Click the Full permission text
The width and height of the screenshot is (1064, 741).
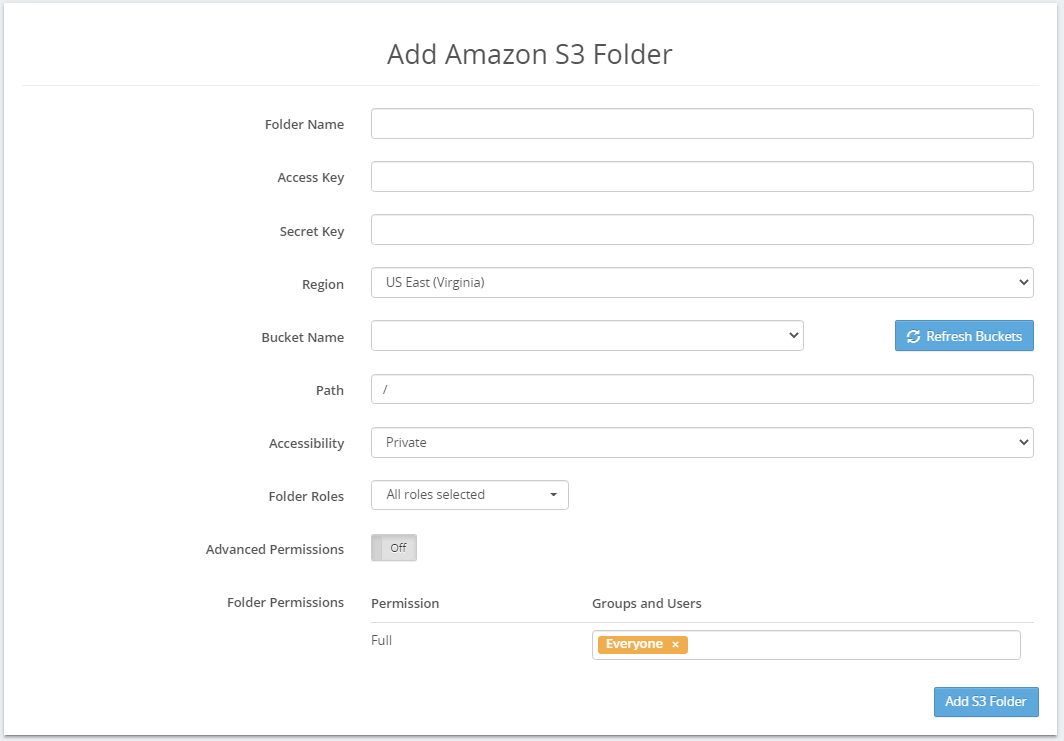tap(381, 640)
